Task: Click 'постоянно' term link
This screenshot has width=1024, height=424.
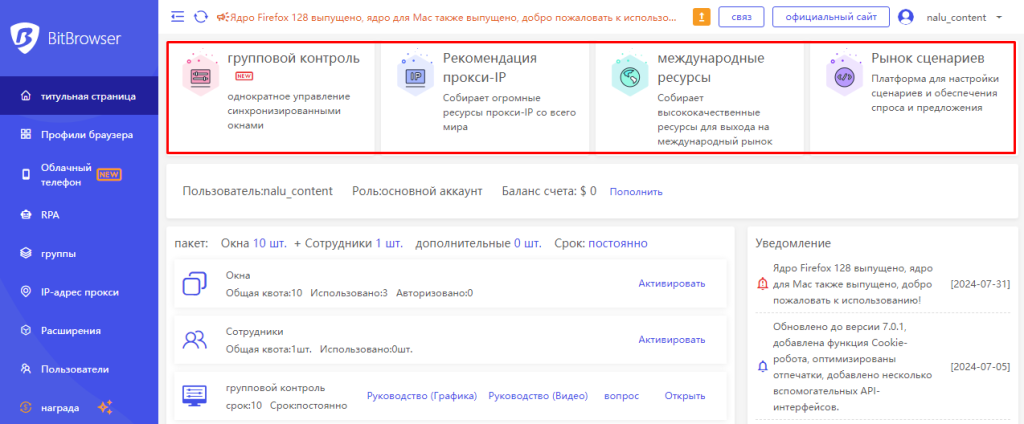Action: tap(618, 243)
